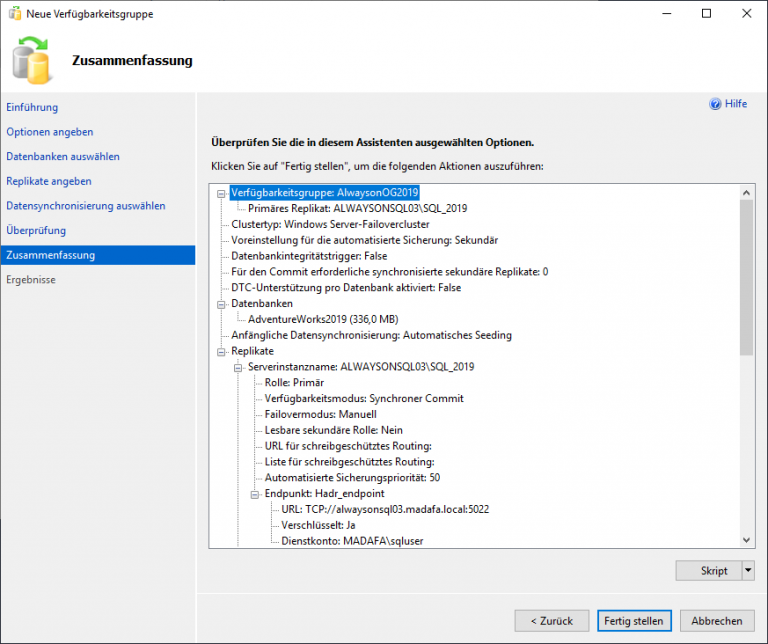Viewport: 768px width, 644px height.
Task: Open the Skript dropdown arrow
Action: [748, 571]
